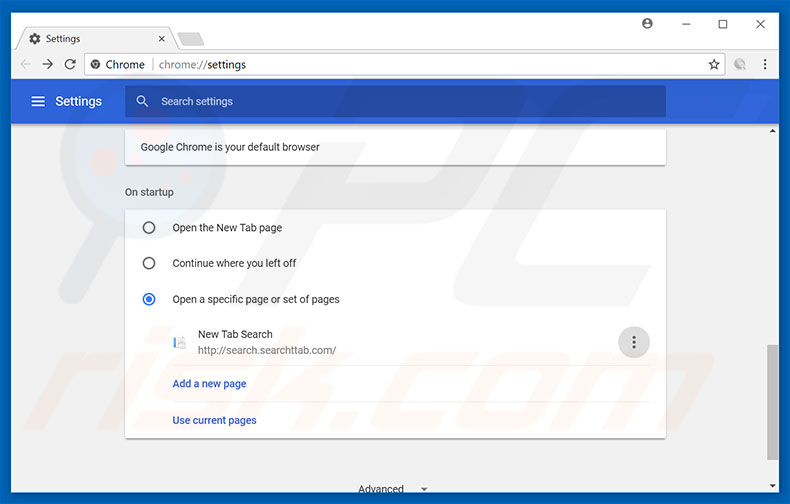The image size is (790, 504).
Task: Click the forward navigation arrow
Action: [x=47, y=65]
